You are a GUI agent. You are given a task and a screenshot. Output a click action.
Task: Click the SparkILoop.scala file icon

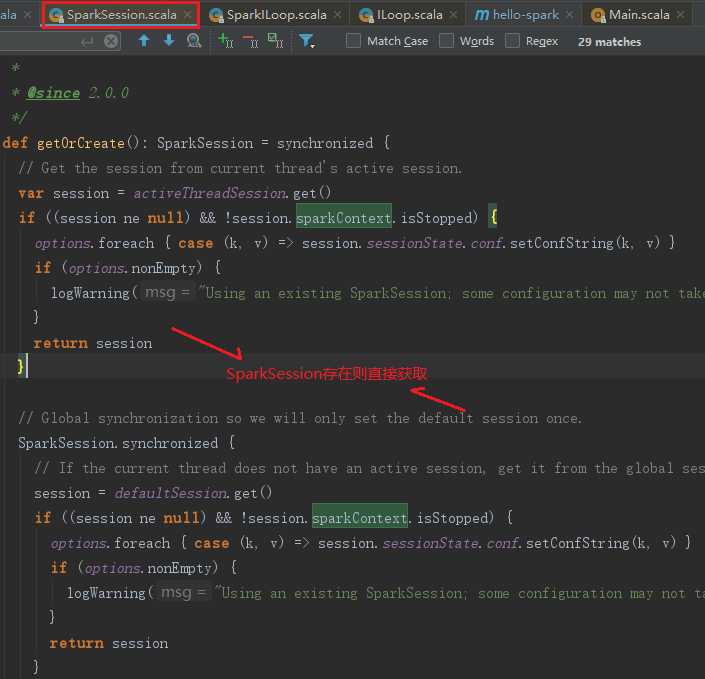(216, 15)
